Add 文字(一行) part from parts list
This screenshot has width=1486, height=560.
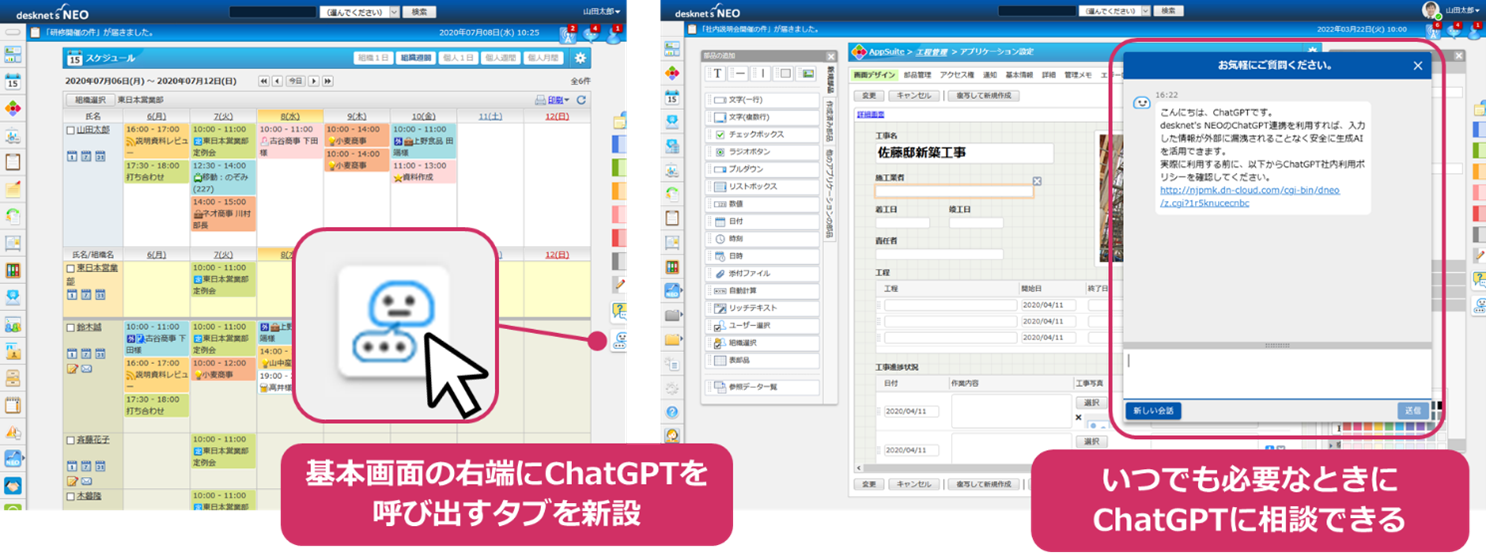click(x=762, y=99)
